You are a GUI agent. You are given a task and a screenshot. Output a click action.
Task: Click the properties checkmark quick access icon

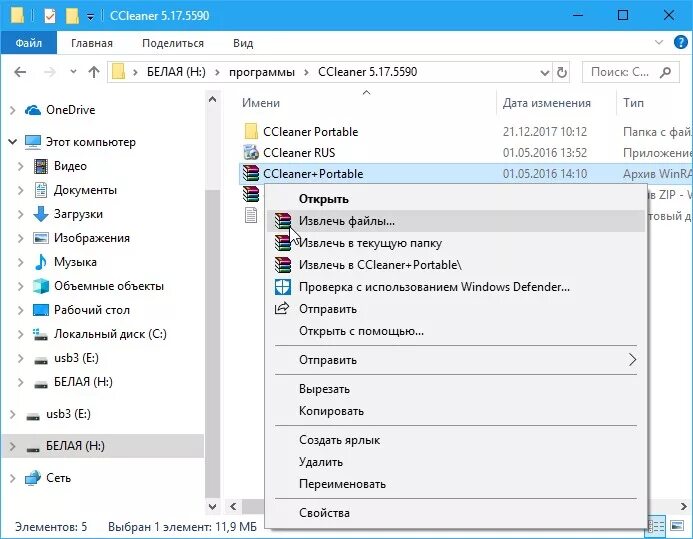(50, 16)
